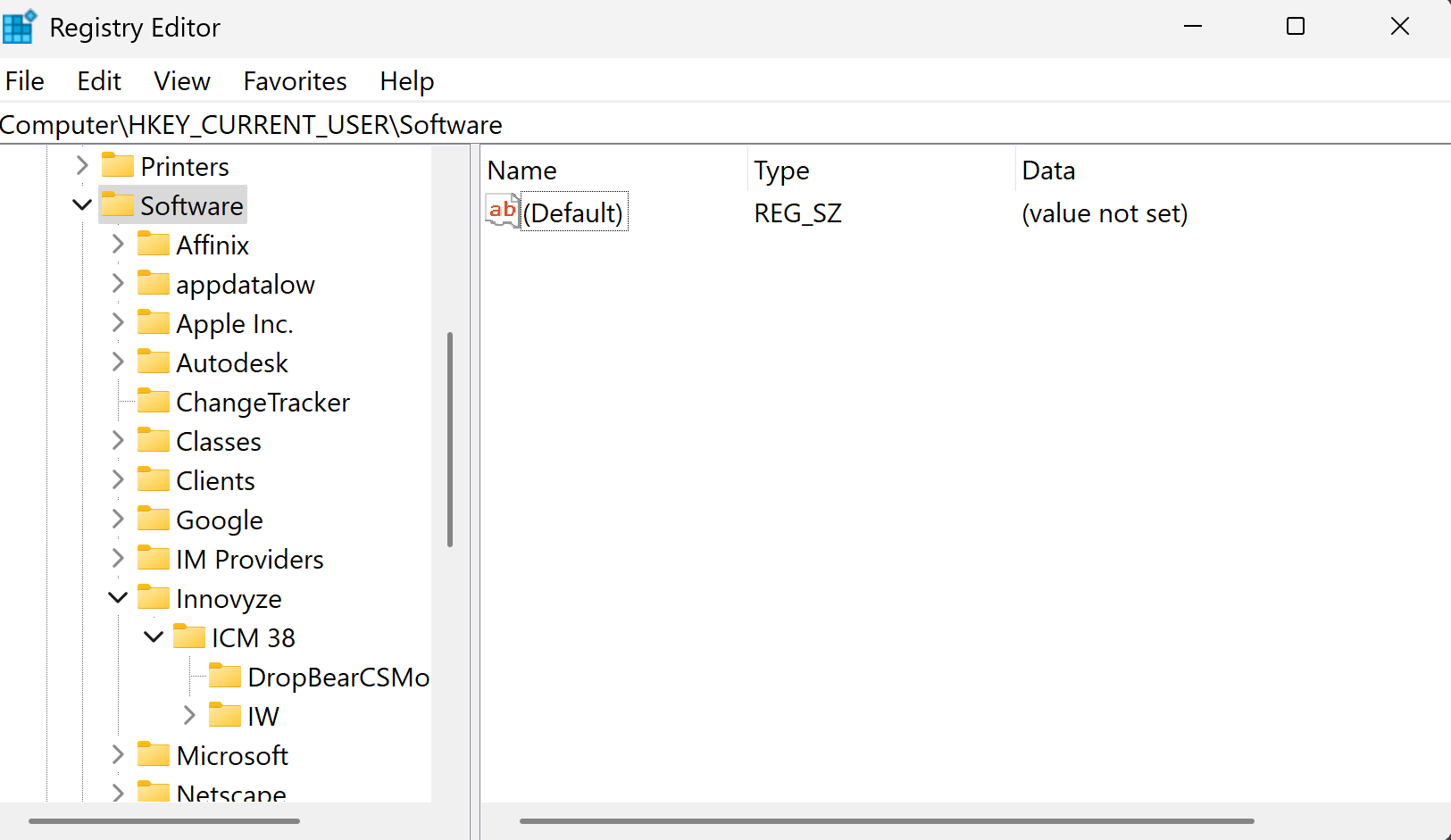Click the Microsoft key folder icon

coord(154,754)
